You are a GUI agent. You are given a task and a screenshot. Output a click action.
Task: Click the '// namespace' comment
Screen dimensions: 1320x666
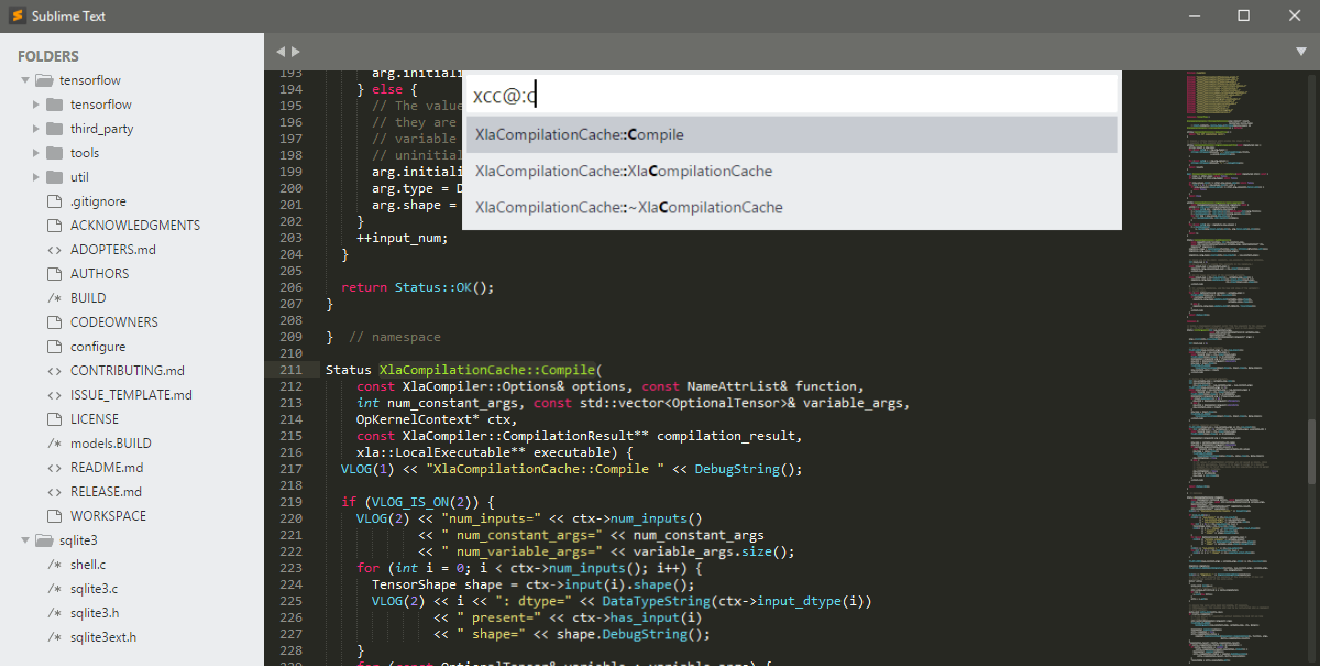coord(395,337)
